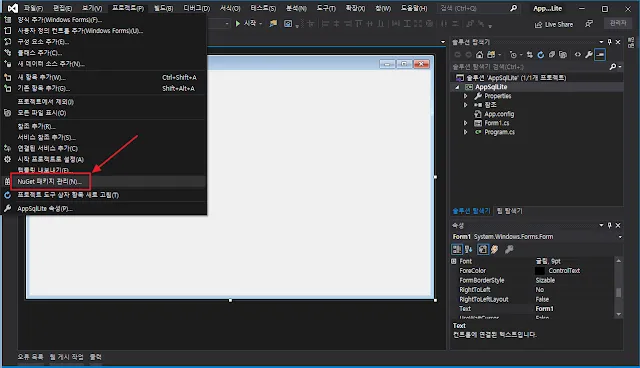This screenshot has width=640, height=368.
Task: Click the ForeColor black color swatch
Action: [540, 271]
